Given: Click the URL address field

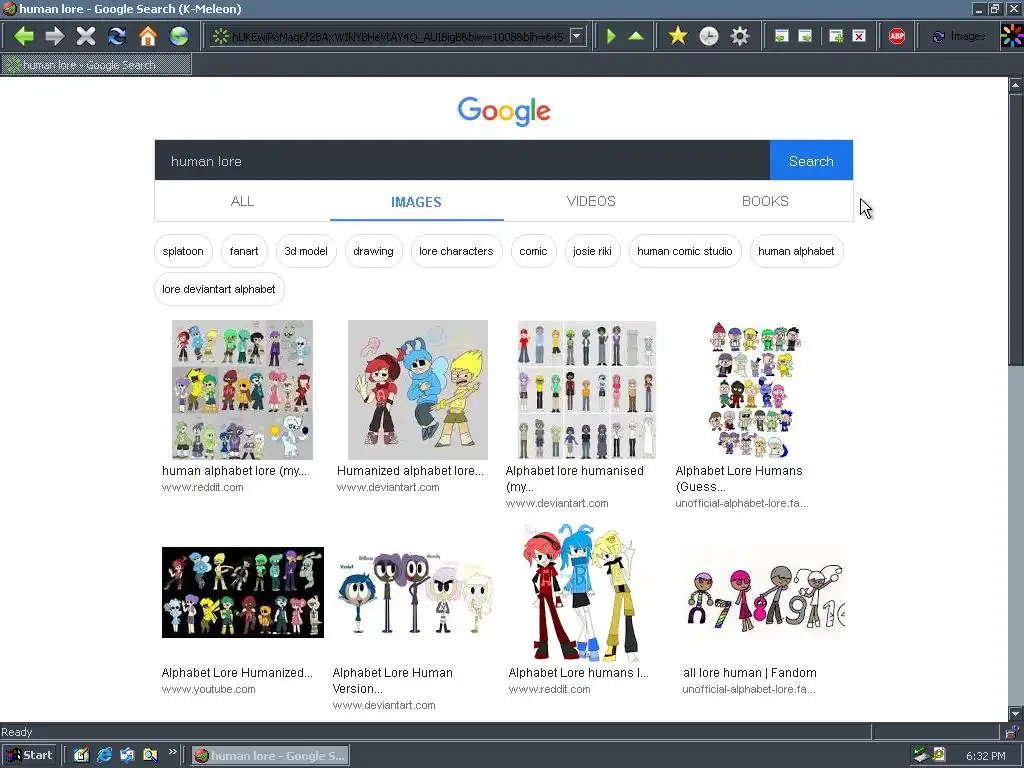Looking at the screenshot, I should [398, 36].
